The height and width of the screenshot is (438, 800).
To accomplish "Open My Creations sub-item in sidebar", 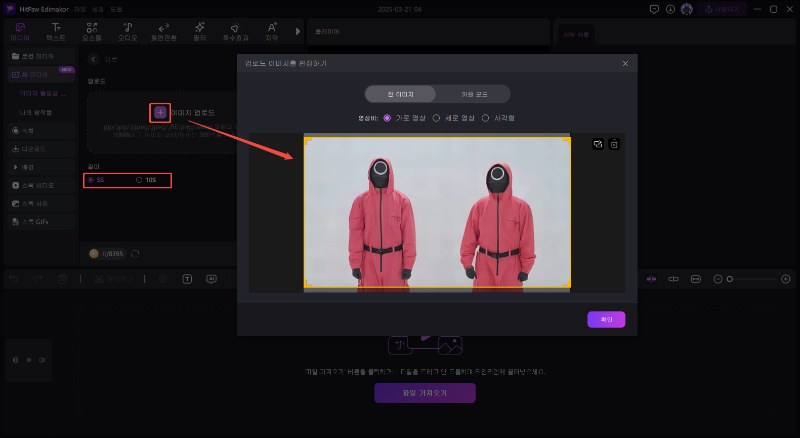I will pos(35,112).
